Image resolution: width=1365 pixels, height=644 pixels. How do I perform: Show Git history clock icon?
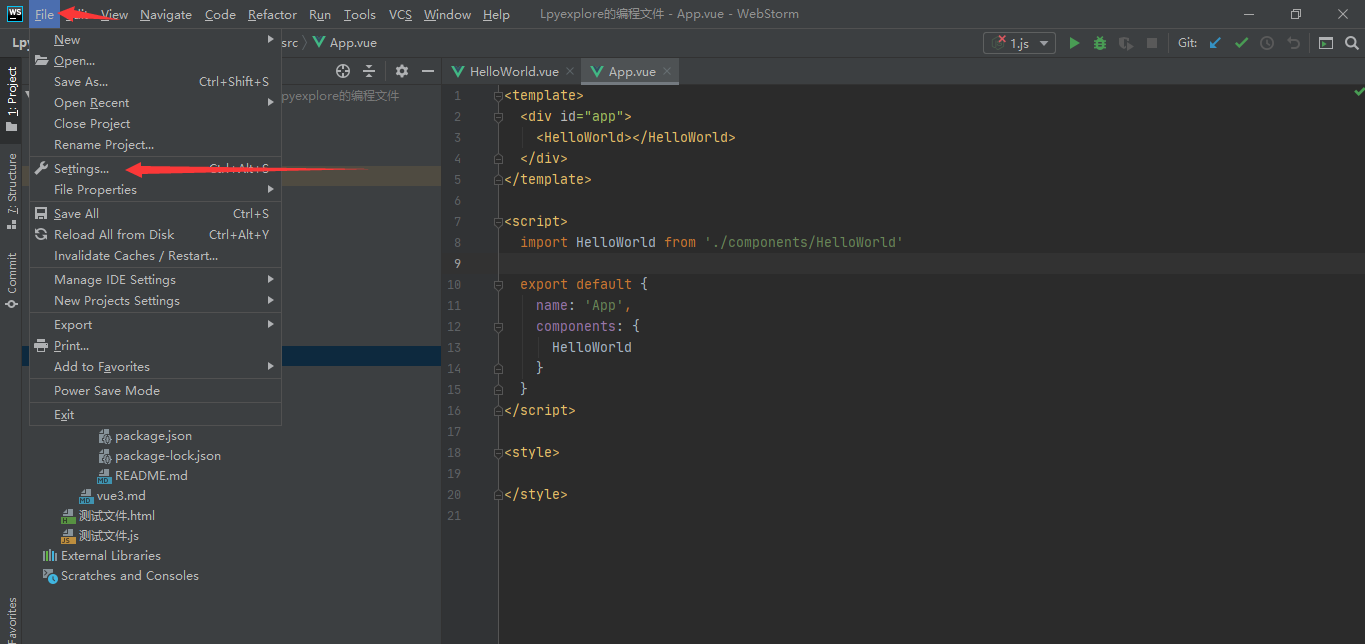pyautogui.click(x=1267, y=43)
